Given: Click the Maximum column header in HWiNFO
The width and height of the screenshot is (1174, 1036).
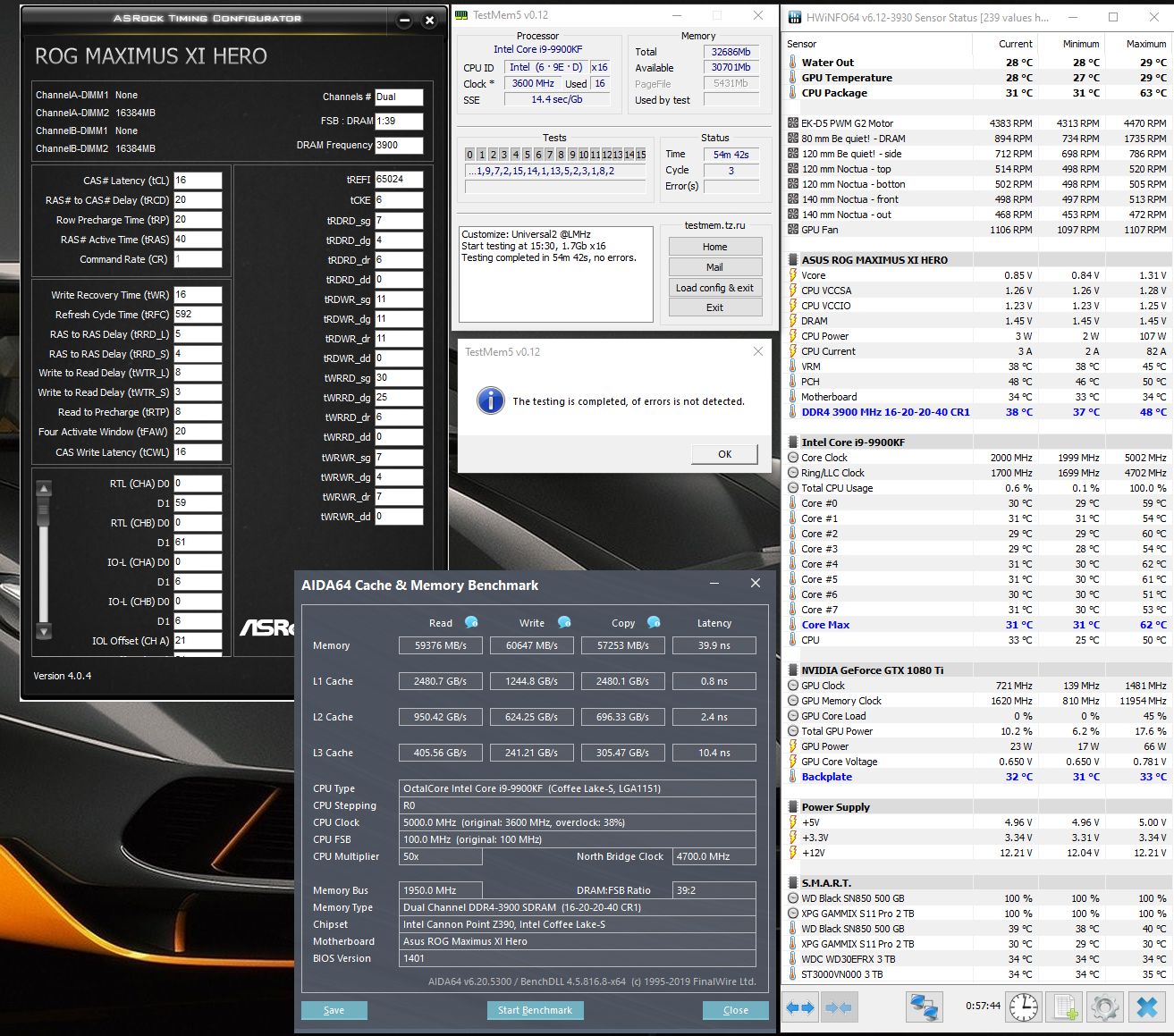Looking at the screenshot, I should point(1136,44).
